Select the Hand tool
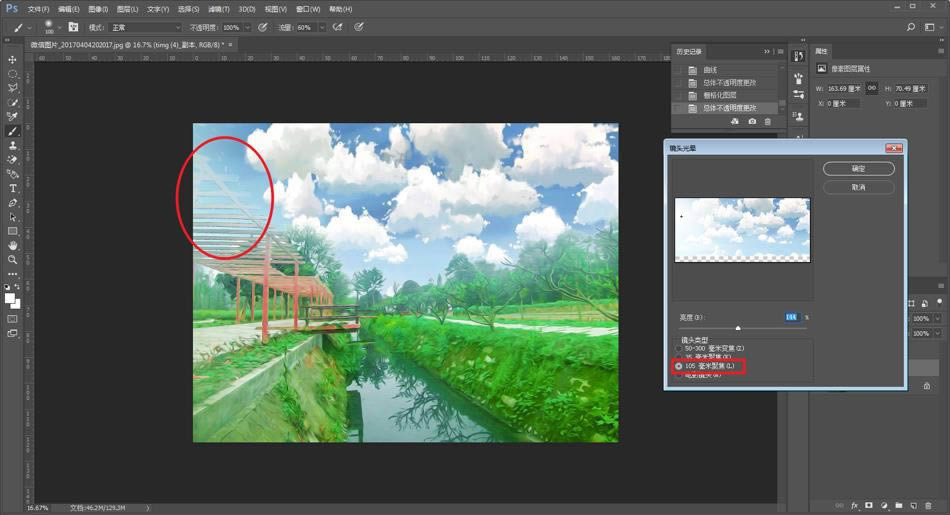This screenshot has height=515, width=950. [x=13, y=245]
